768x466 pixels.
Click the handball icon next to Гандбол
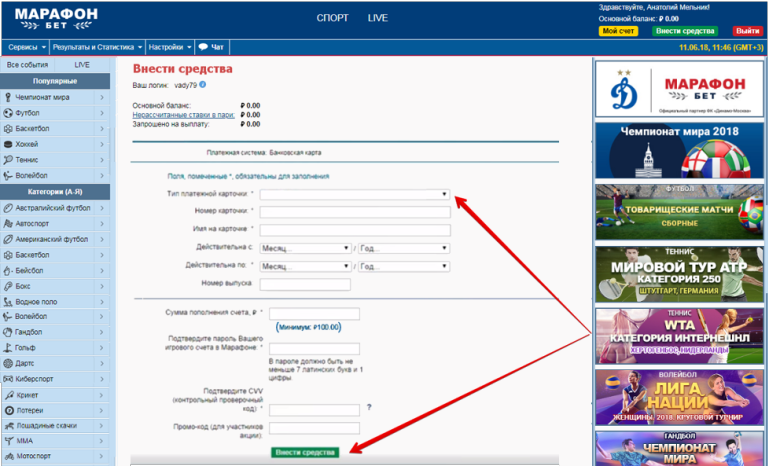8,332
